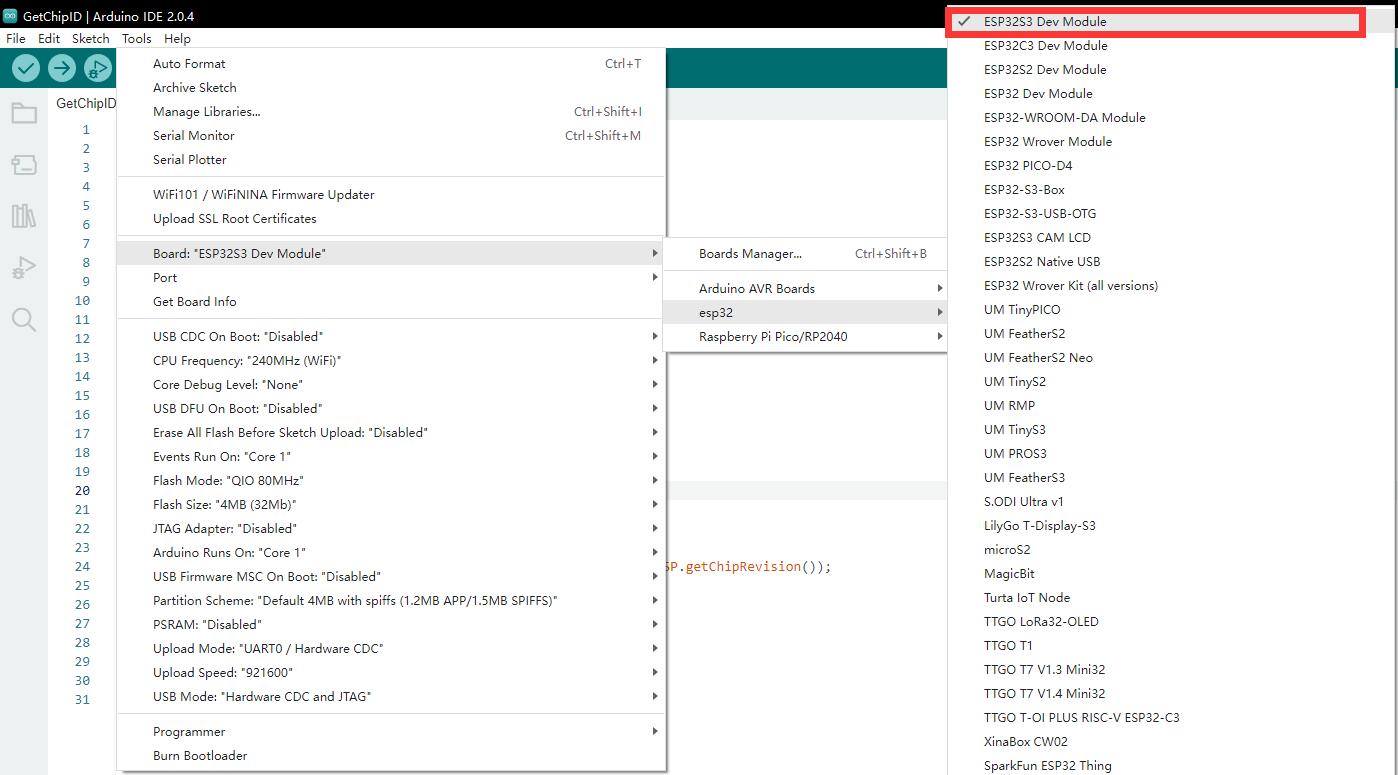Open the Sketch menu

pos(90,38)
